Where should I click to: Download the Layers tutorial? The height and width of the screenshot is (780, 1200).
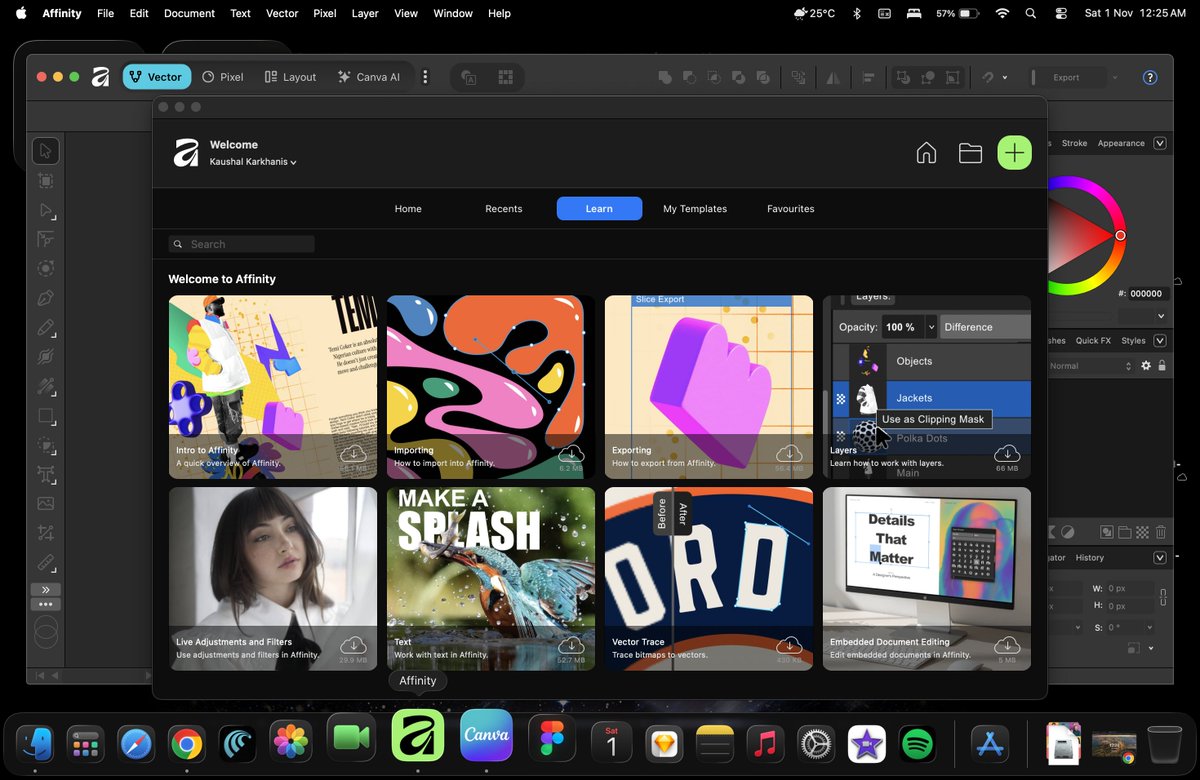tap(1007, 453)
